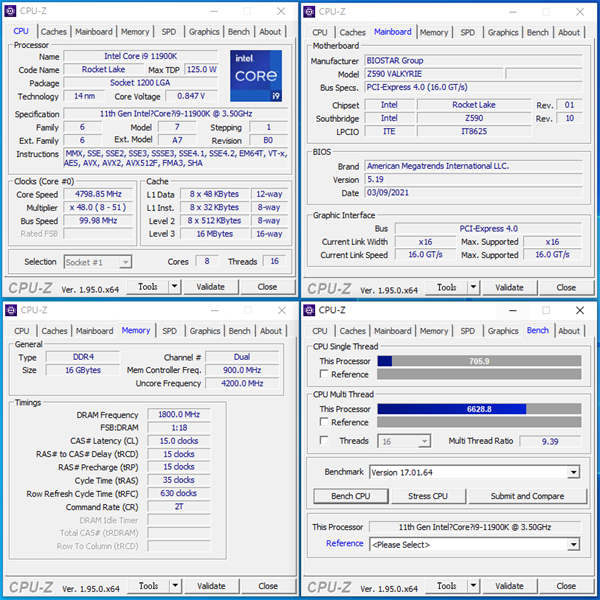Click Close button in CPU window
Viewport: 600px width, 600px height.
pos(267,287)
